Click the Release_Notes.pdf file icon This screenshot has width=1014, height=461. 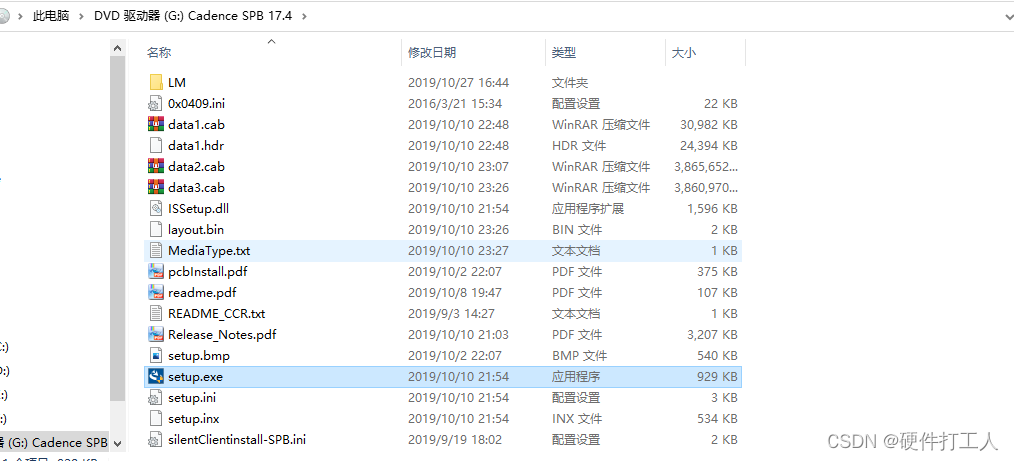pyautogui.click(x=155, y=335)
